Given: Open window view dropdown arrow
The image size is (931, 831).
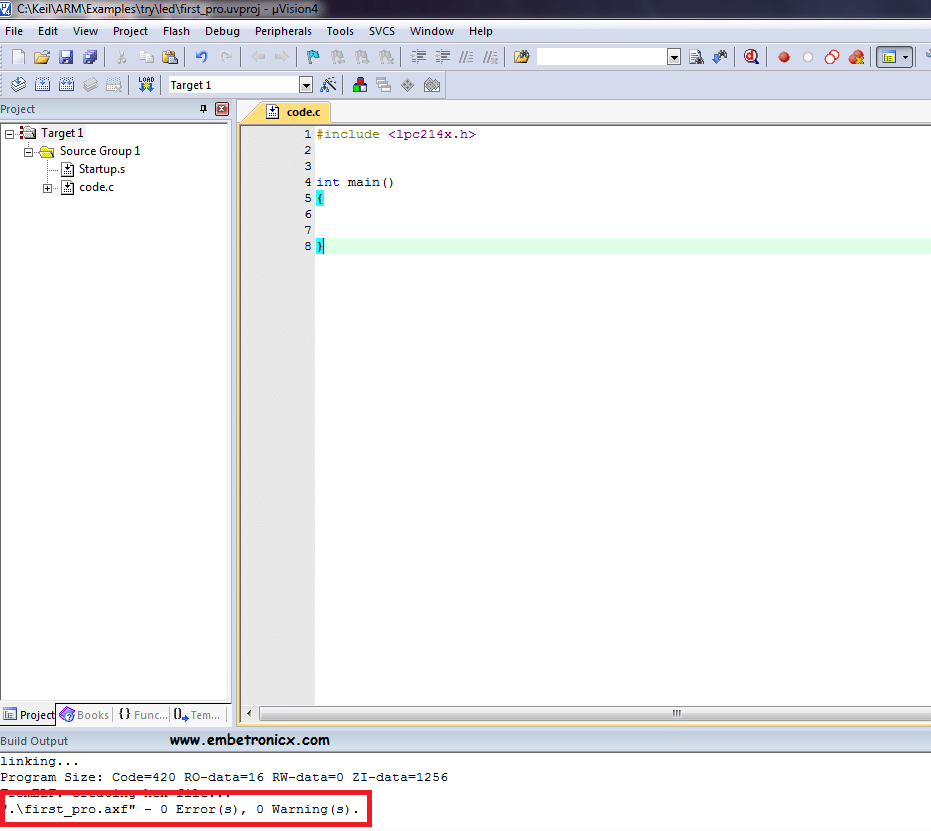Looking at the screenshot, I should (905, 58).
